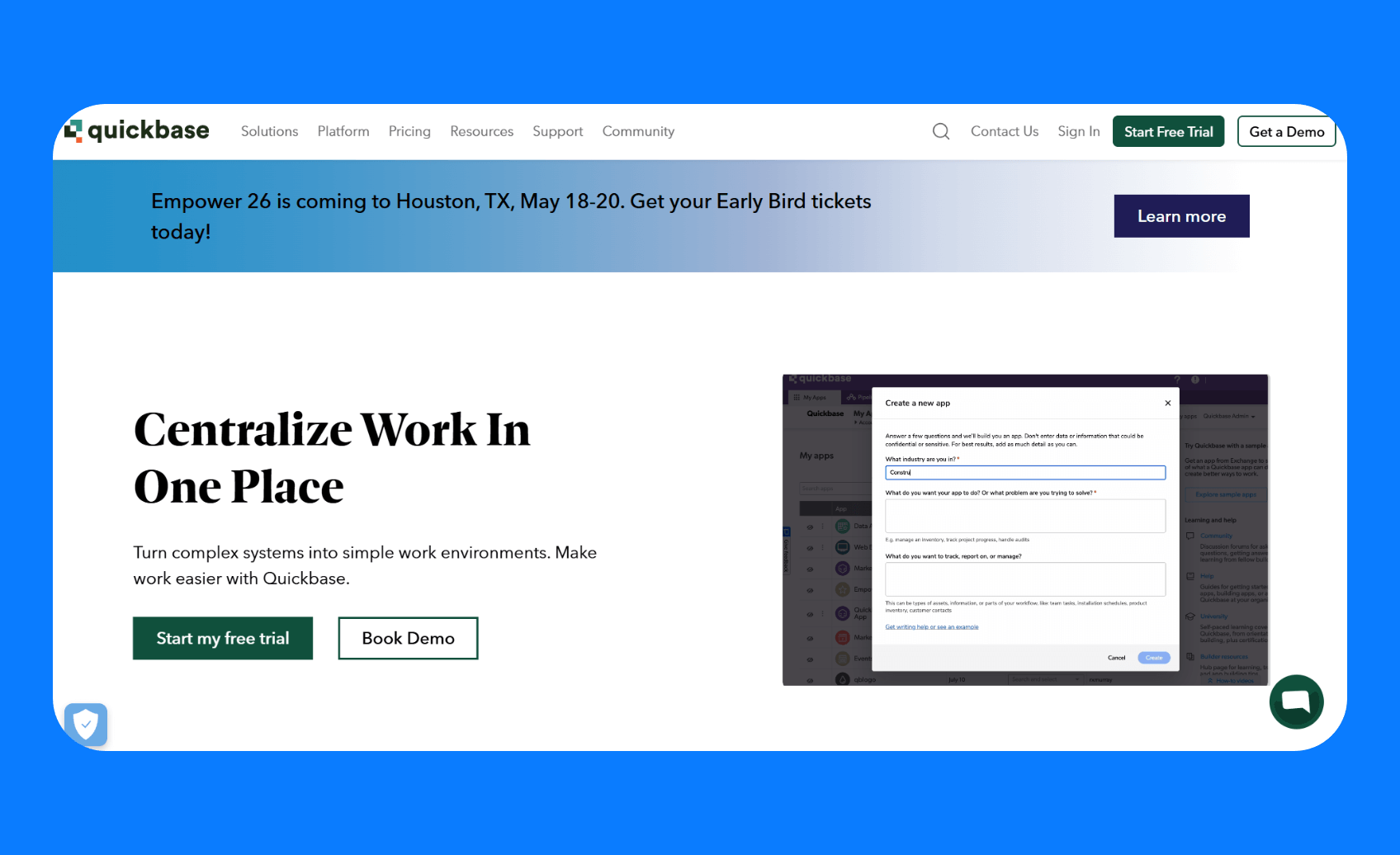Viewport: 1400px width, 855px height.
Task: Open the Quickbase Admin dropdown in preview
Action: tap(1229, 416)
